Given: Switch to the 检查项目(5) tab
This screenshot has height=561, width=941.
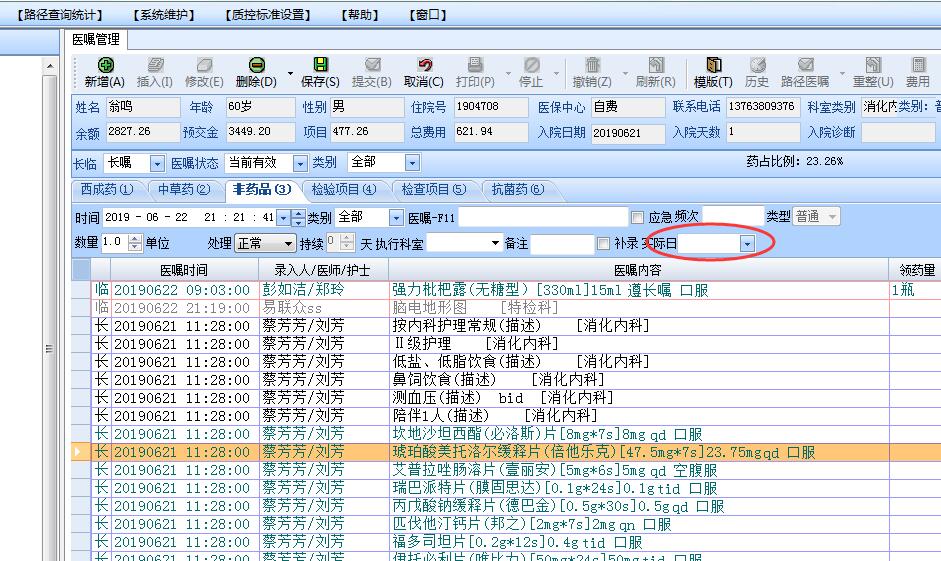Looking at the screenshot, I should click(433, 190).
